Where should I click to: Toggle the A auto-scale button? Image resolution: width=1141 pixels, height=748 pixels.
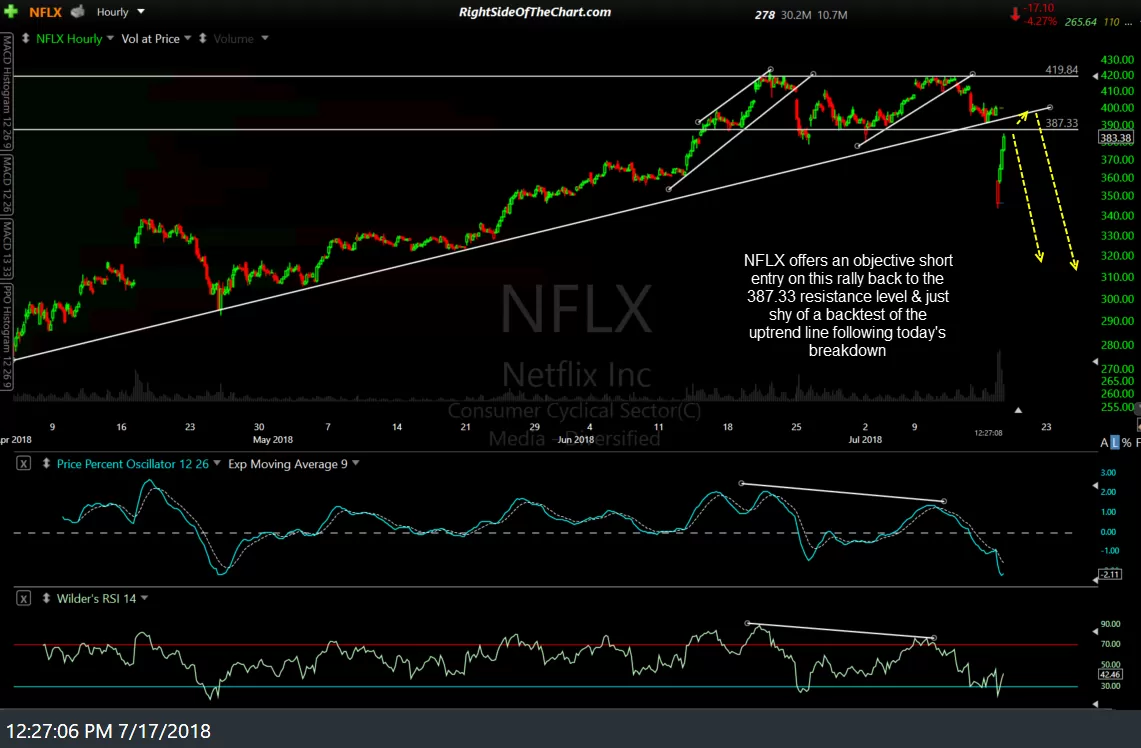[x=1105, y=442]
